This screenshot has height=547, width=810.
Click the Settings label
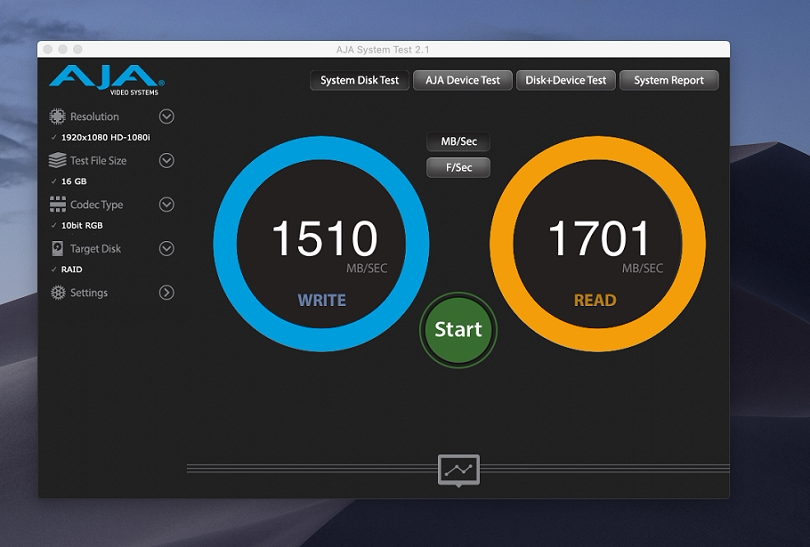tap(89, 293)
